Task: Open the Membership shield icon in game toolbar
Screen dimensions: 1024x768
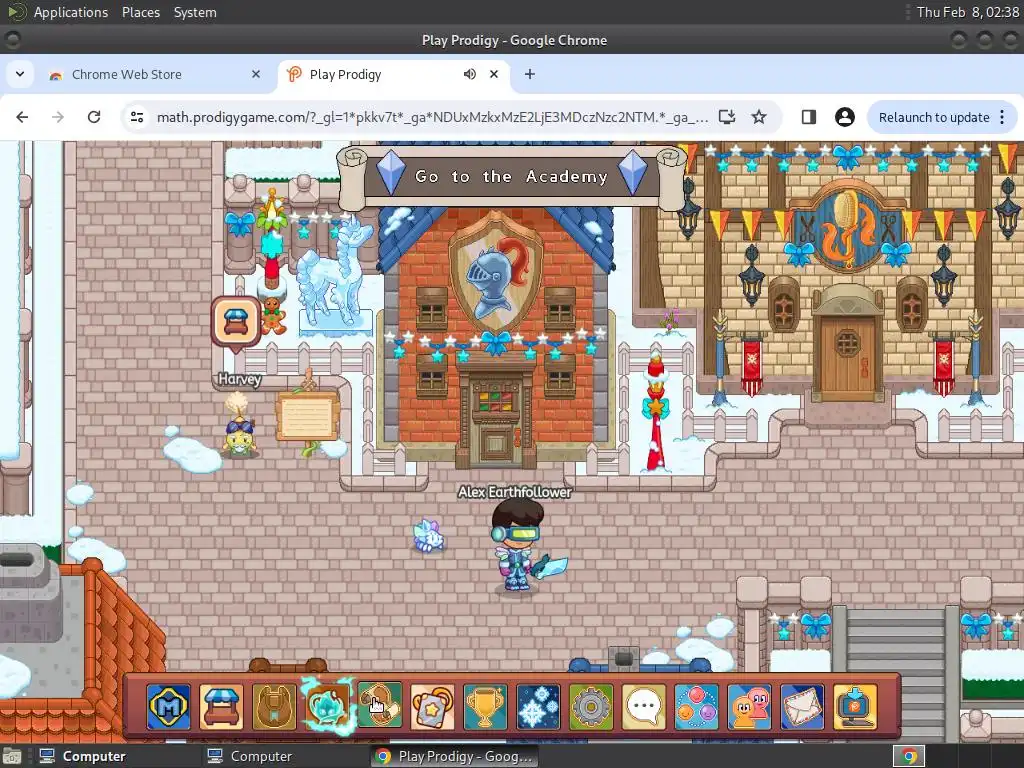Action: (x=168, y=707)
